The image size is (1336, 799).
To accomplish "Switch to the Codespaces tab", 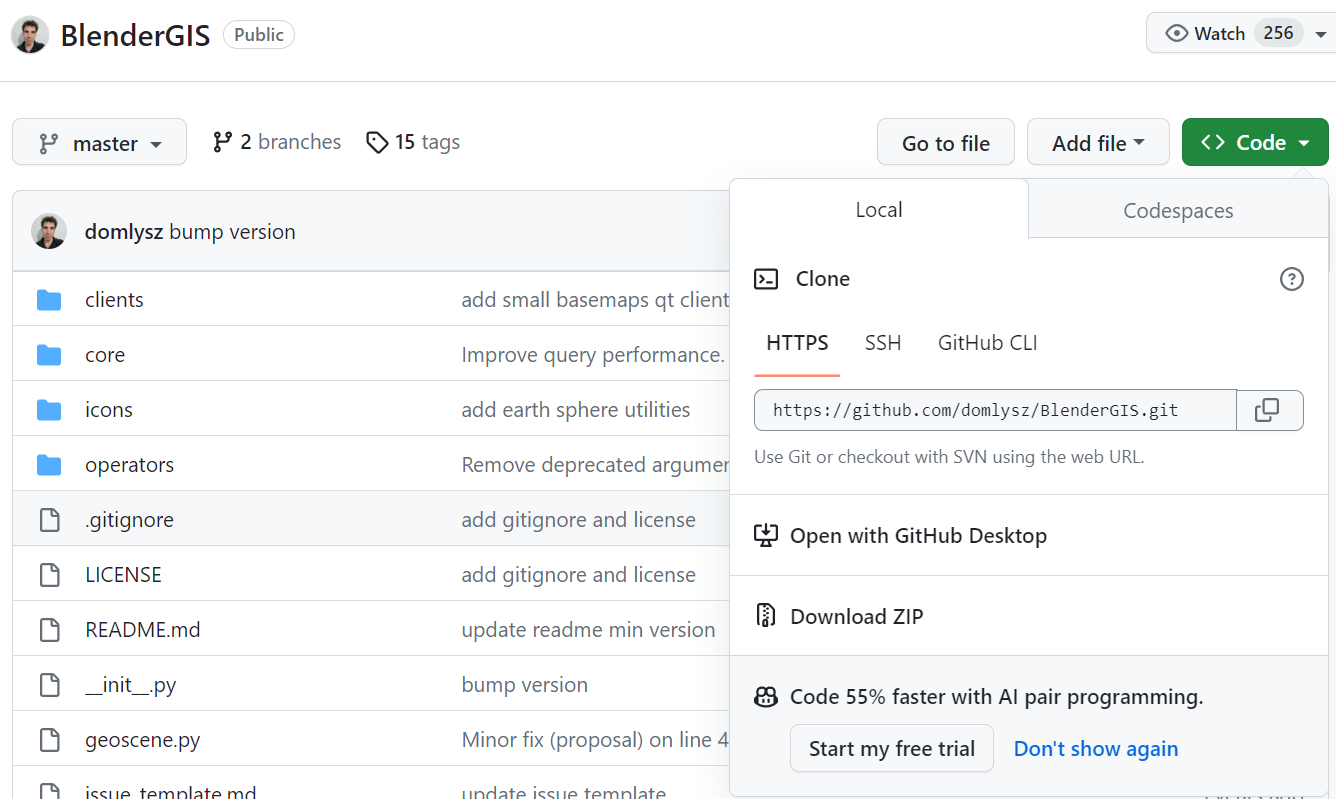I will pos(1178,210).
